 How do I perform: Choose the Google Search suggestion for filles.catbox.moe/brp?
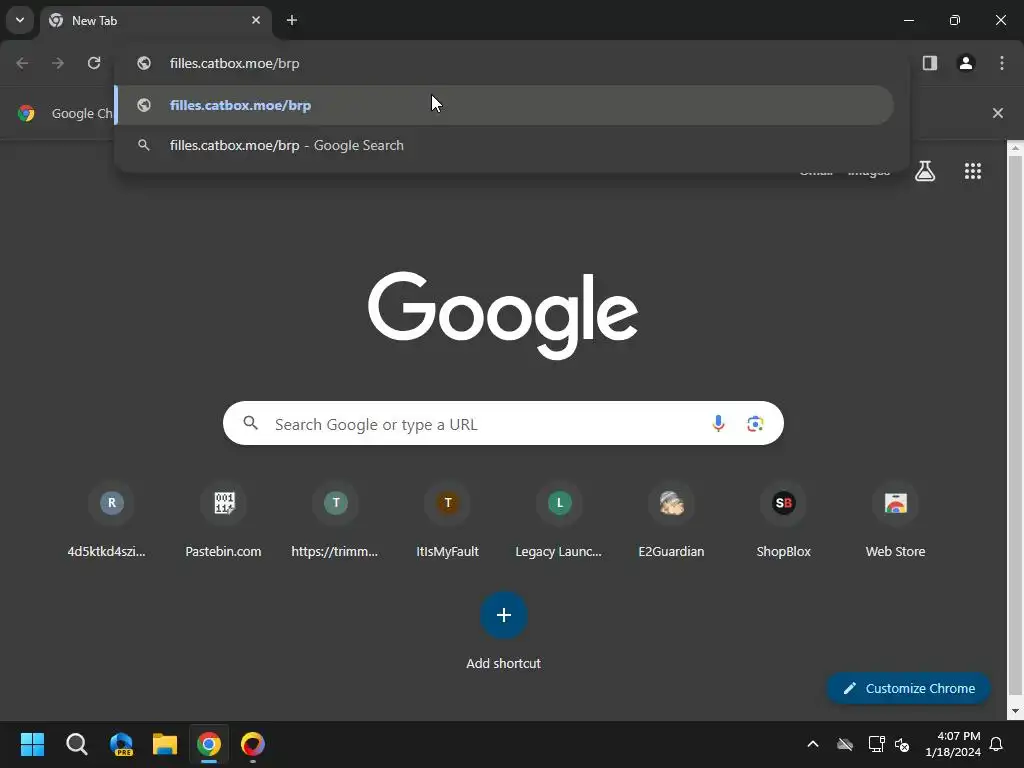click(x=504, y=145)
